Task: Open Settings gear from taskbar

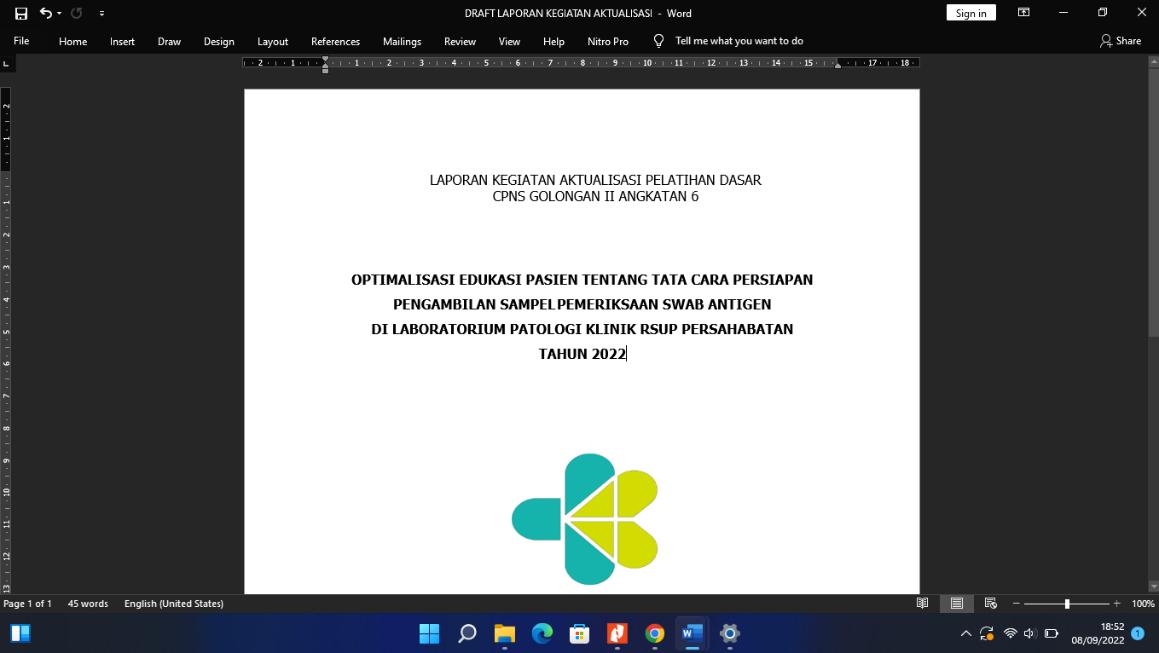Action: [730, 634]
